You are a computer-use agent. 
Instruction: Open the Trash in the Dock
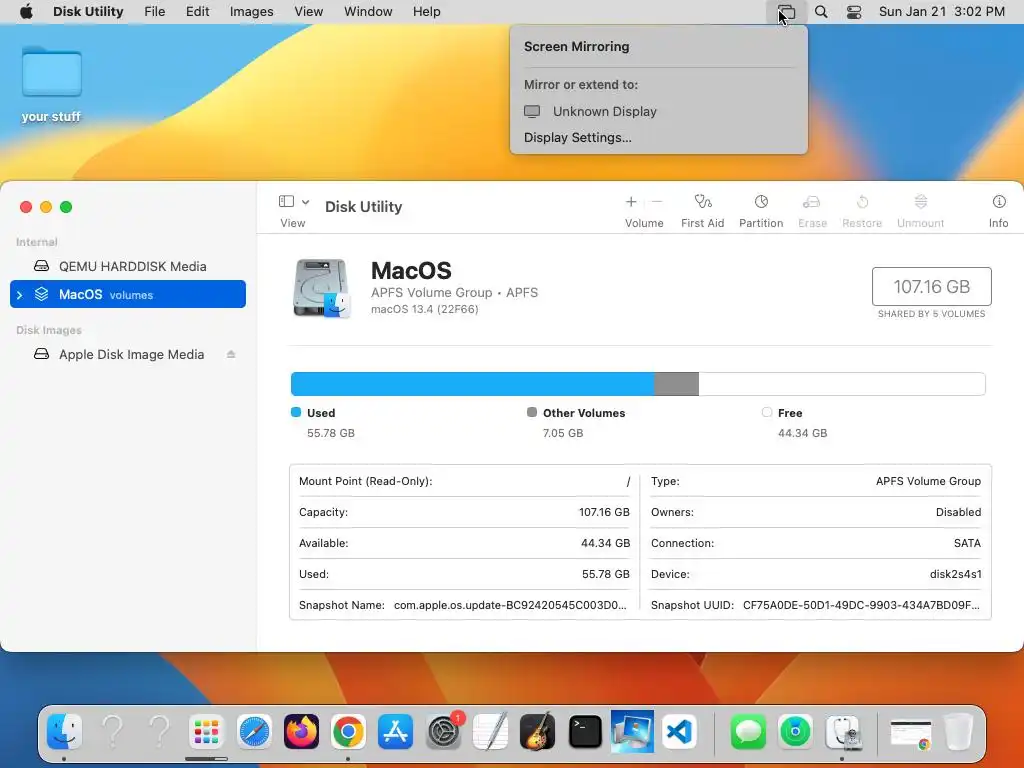(x=958, y=731)
